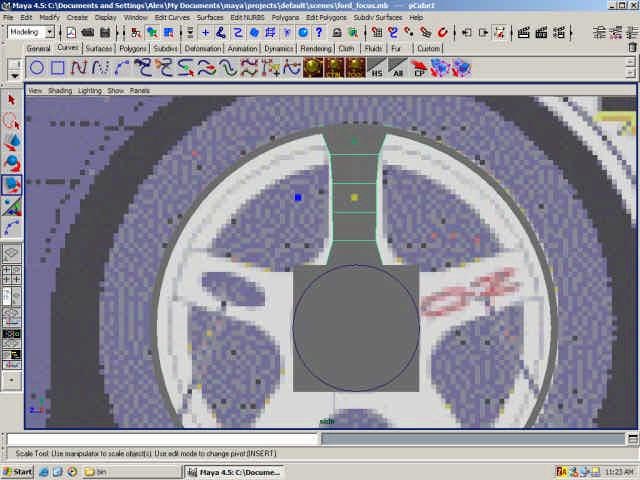Create a NURBS square from shelf
This screenshot has width=640, height=480.
(x=59, y=68)
